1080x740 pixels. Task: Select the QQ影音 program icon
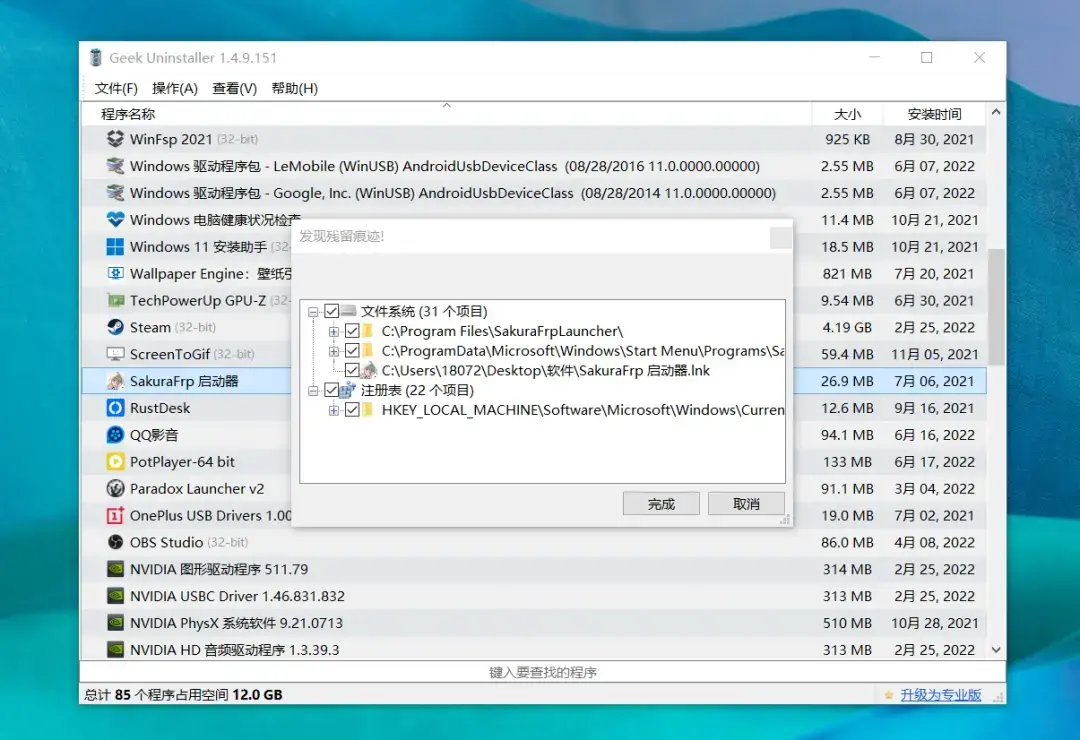(115, 435)
